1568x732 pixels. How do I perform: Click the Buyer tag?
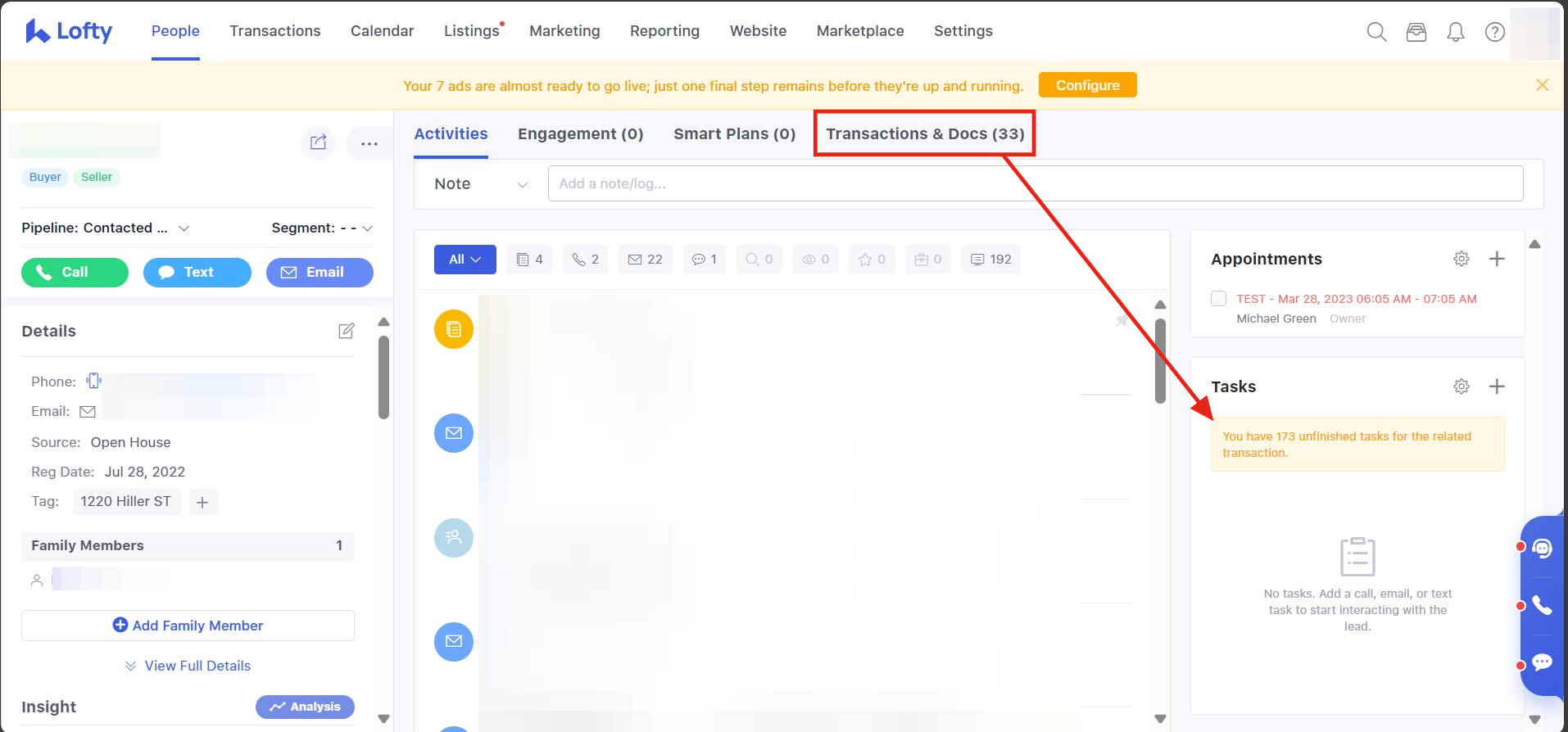[45, 177]
